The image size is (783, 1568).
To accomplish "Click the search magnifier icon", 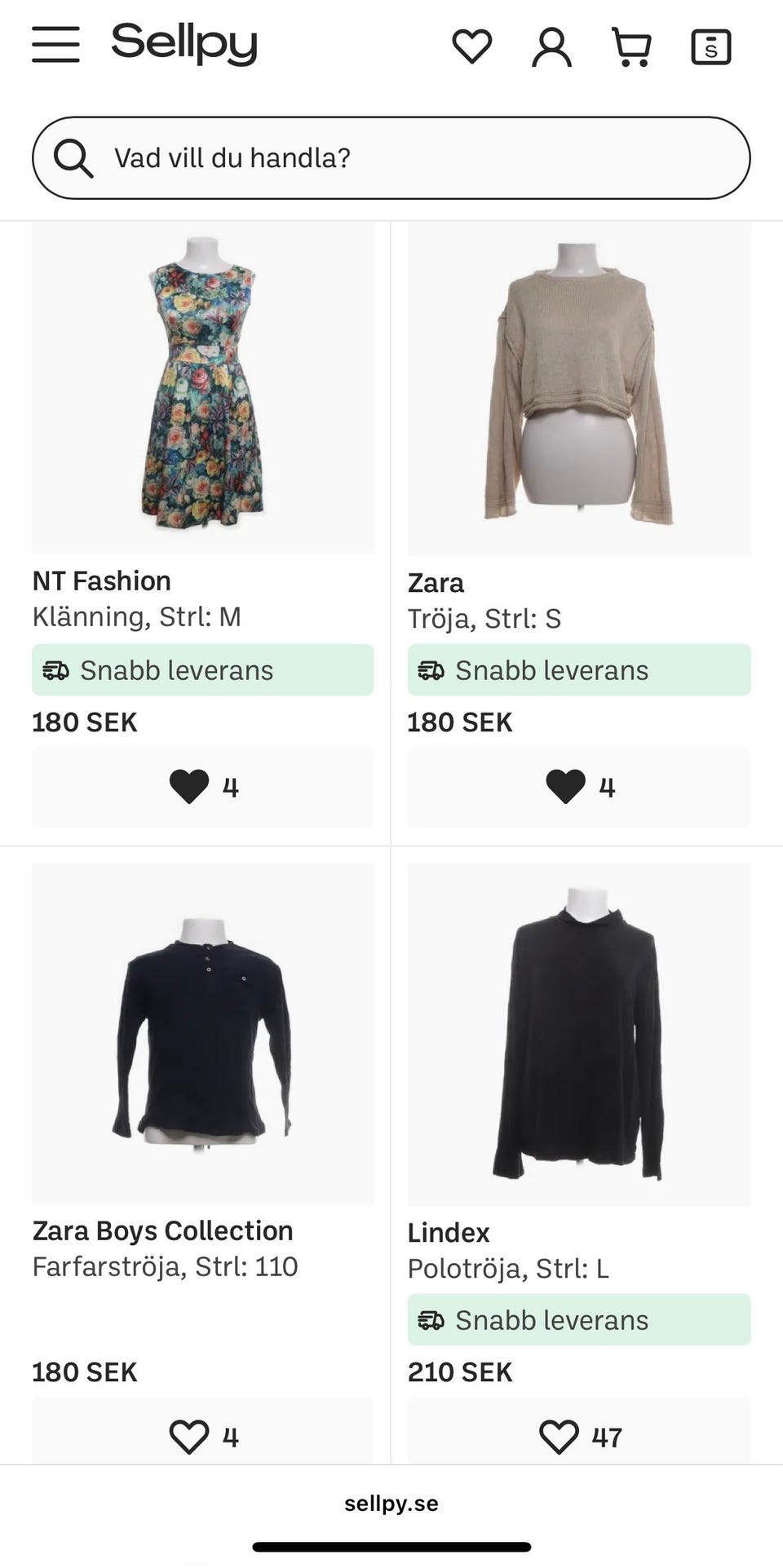I will coord(73,157).
